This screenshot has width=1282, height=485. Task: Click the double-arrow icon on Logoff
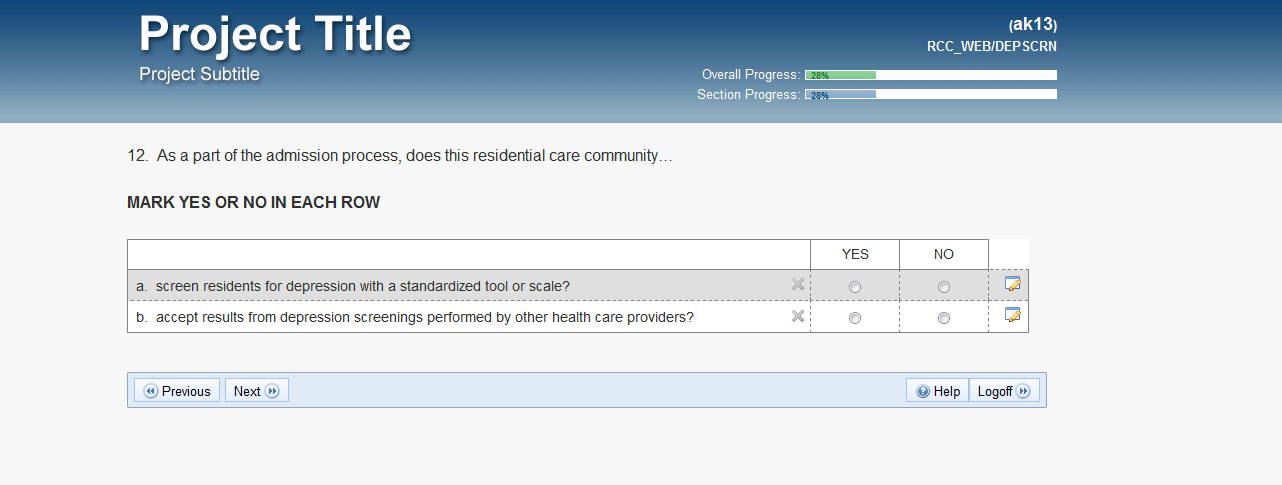click(1023, 391)
